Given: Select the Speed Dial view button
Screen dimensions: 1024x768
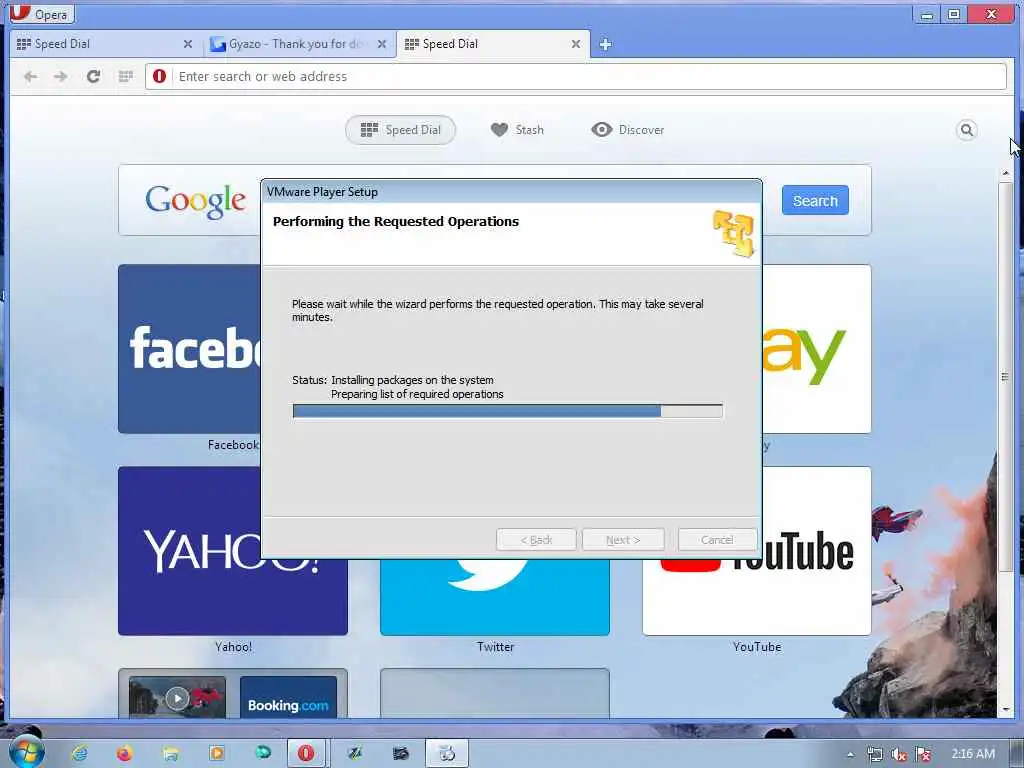Looking at the screenshot, I should pos(400,130).
